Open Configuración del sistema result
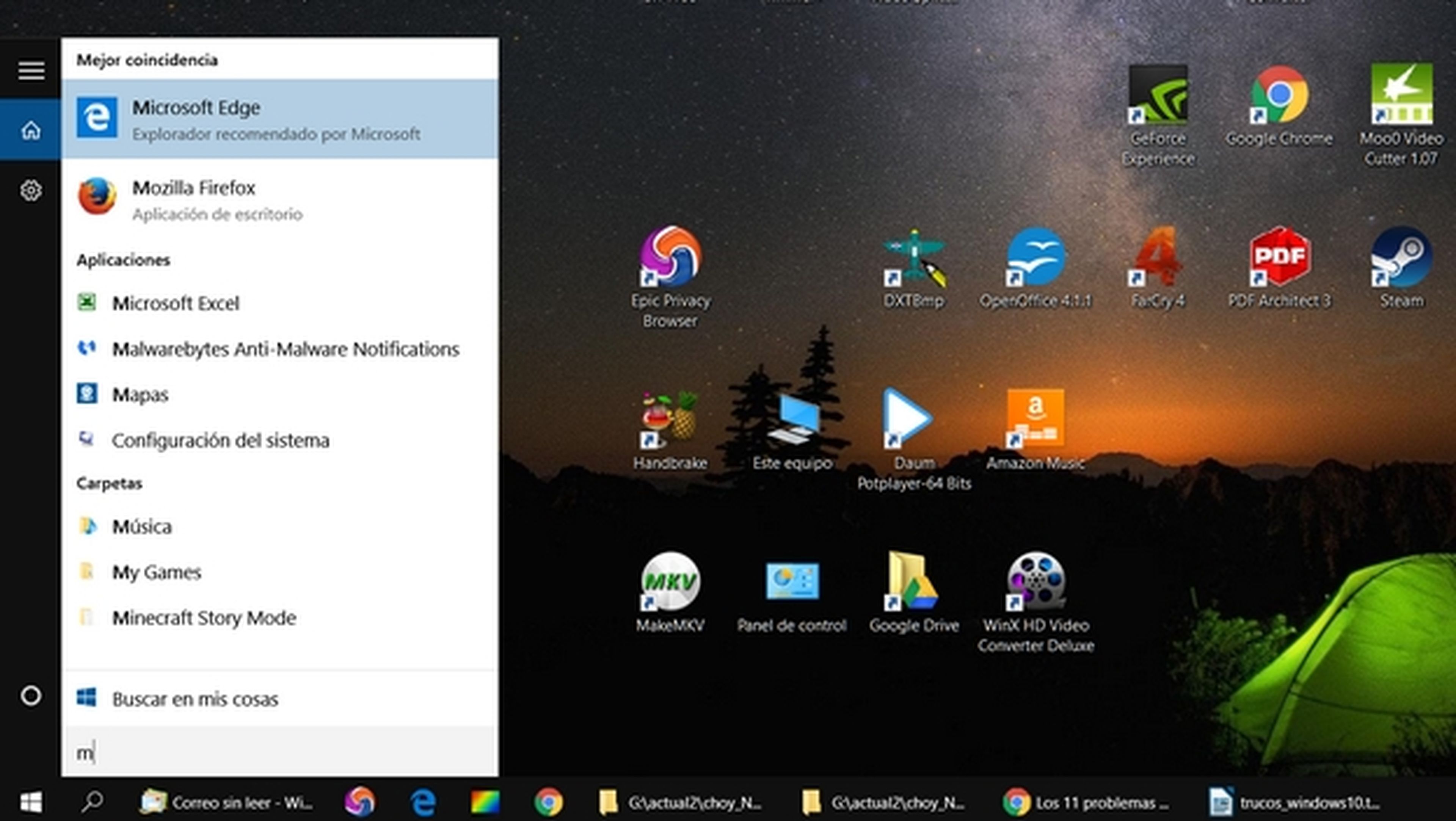 pos(280,440)
